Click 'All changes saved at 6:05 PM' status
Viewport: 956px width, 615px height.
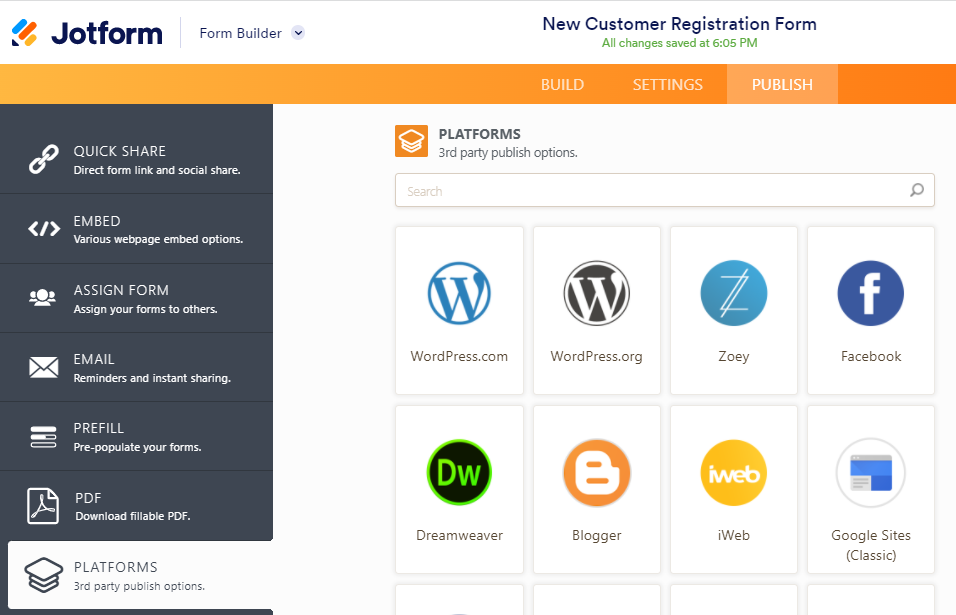pyautogui.click(x=679, y=43)
